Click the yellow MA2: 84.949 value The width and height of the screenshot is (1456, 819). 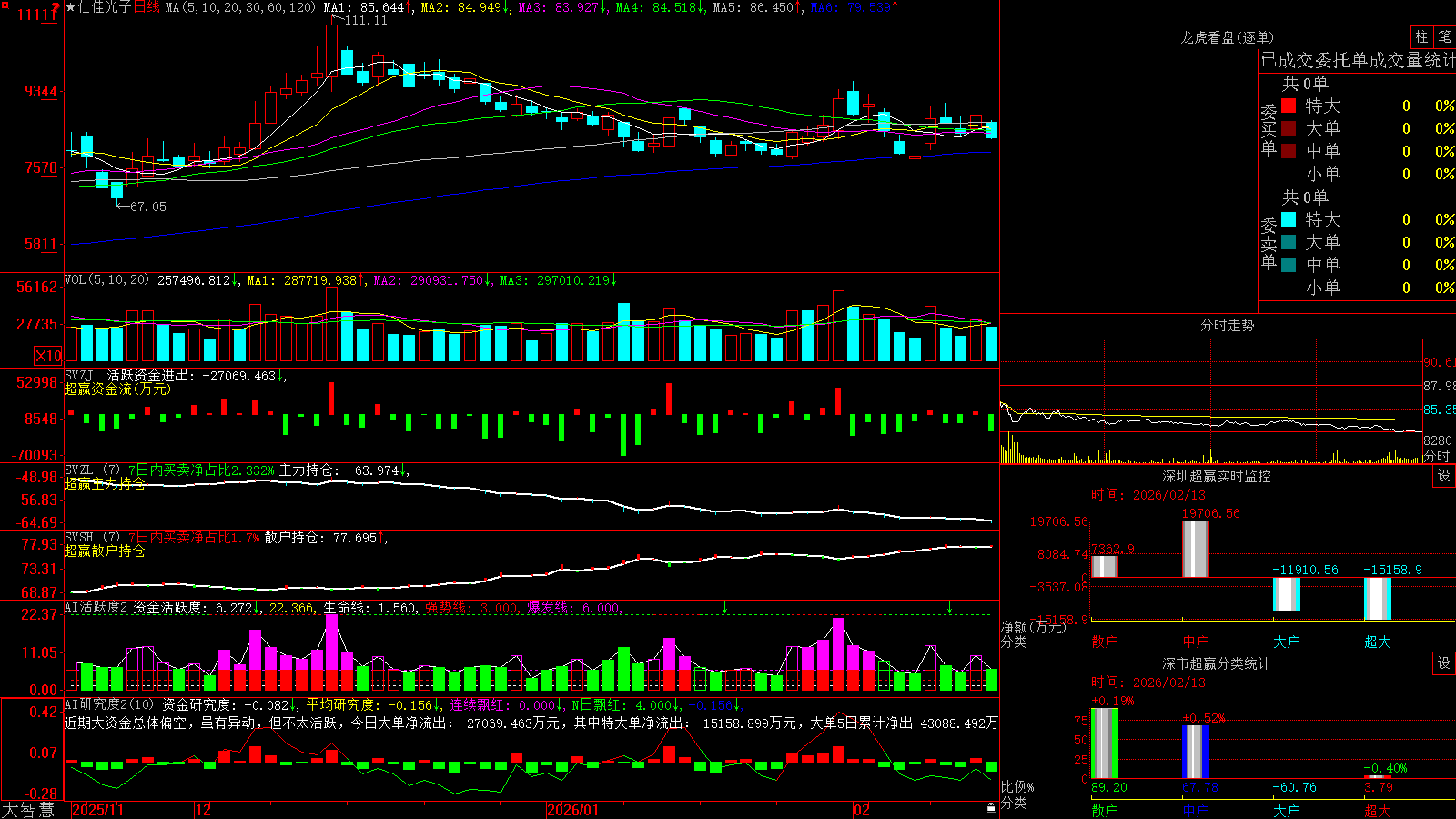tap(461, 7)
